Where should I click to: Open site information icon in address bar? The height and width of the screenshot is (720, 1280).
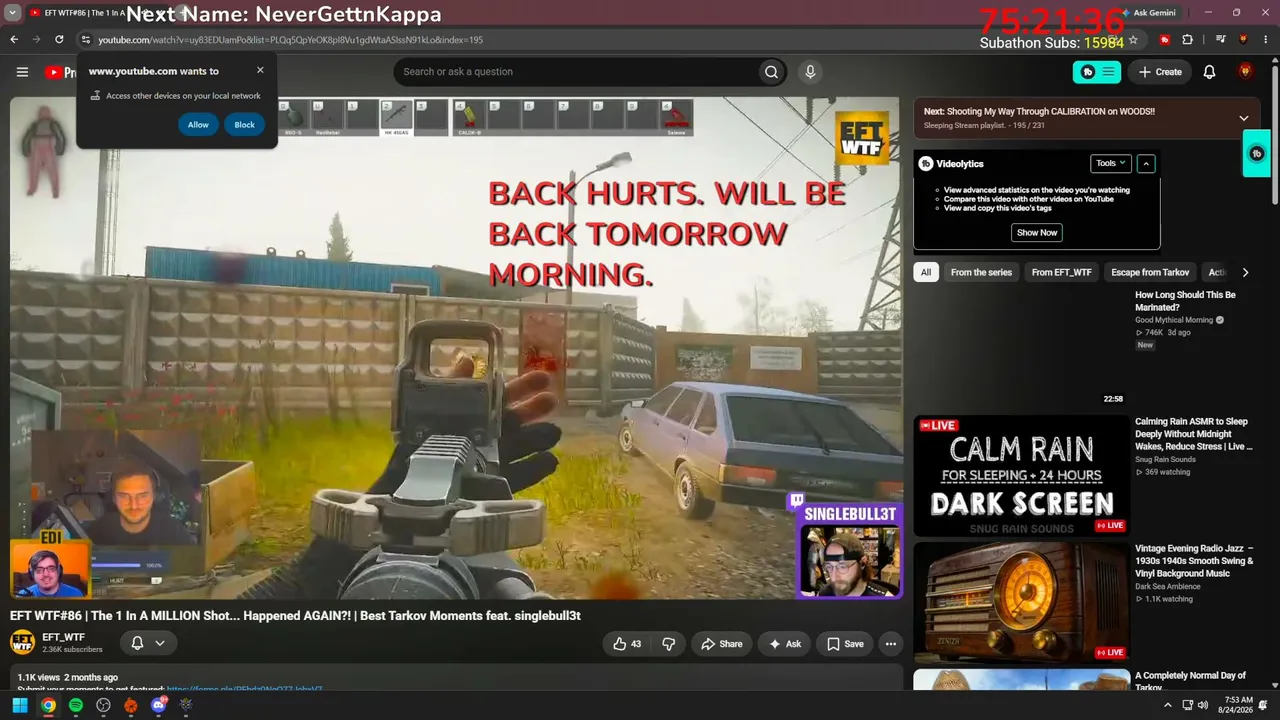tap(85, 40)
